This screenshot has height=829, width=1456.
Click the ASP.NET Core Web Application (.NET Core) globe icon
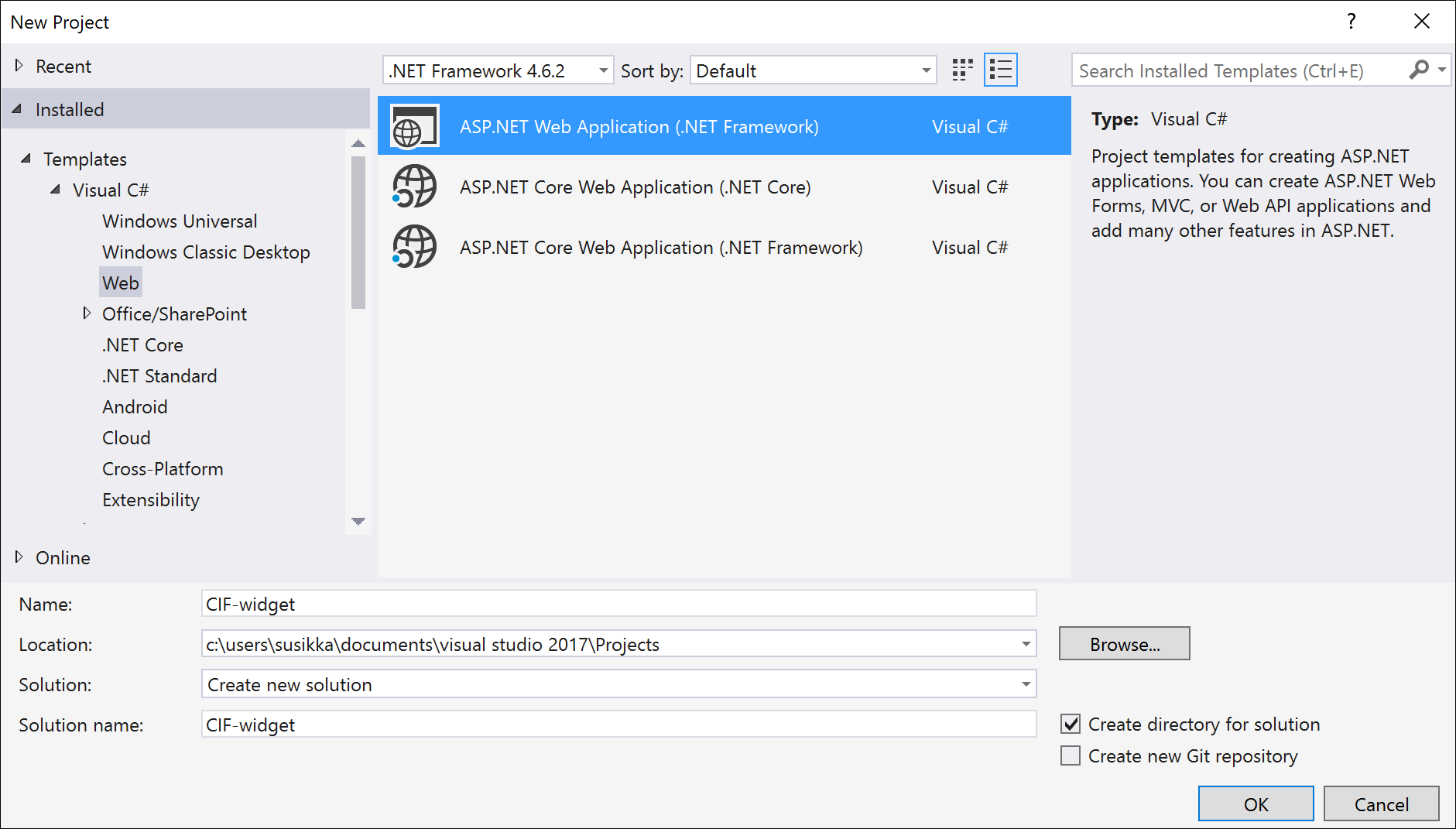[x=413, y=187]
